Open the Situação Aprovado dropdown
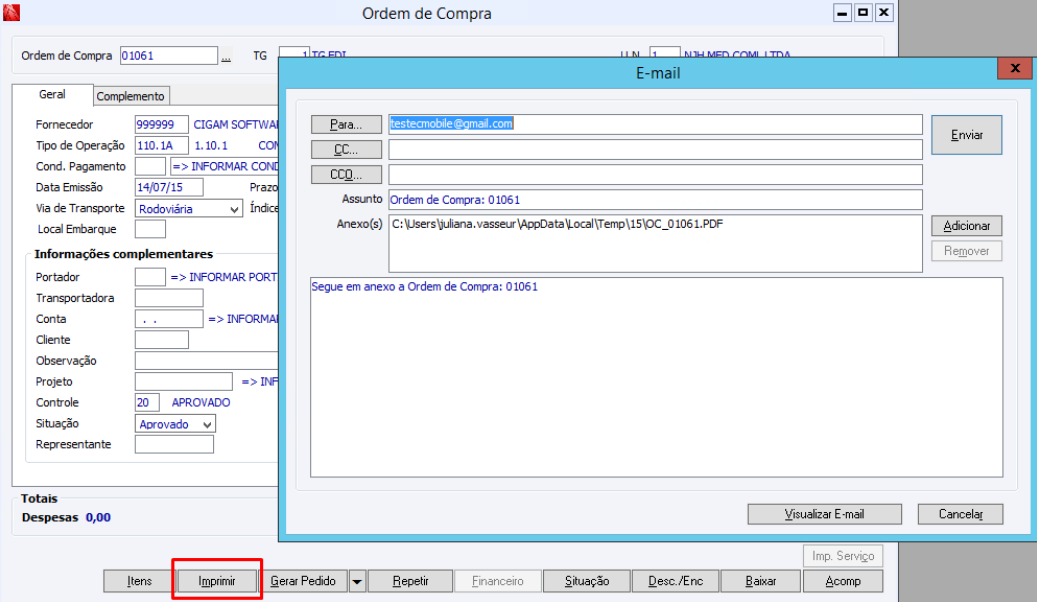1037x602 pixels. point(208,424)
